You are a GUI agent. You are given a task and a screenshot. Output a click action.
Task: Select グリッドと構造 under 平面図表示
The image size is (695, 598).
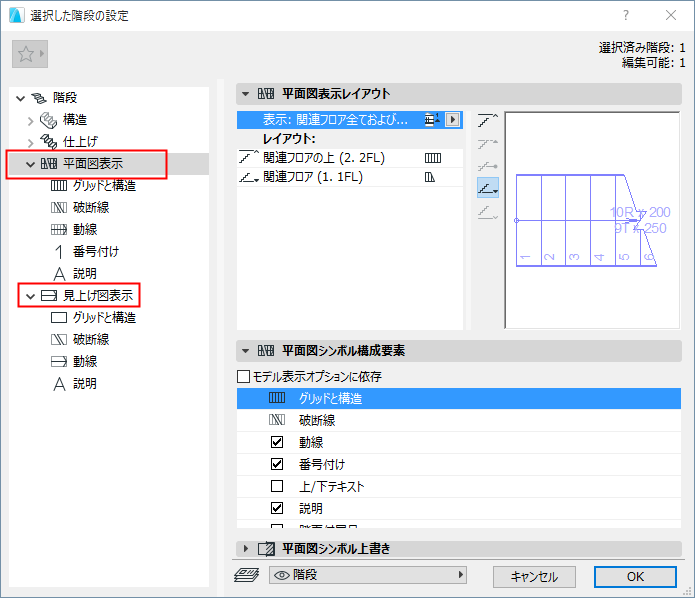pos(105,185)
